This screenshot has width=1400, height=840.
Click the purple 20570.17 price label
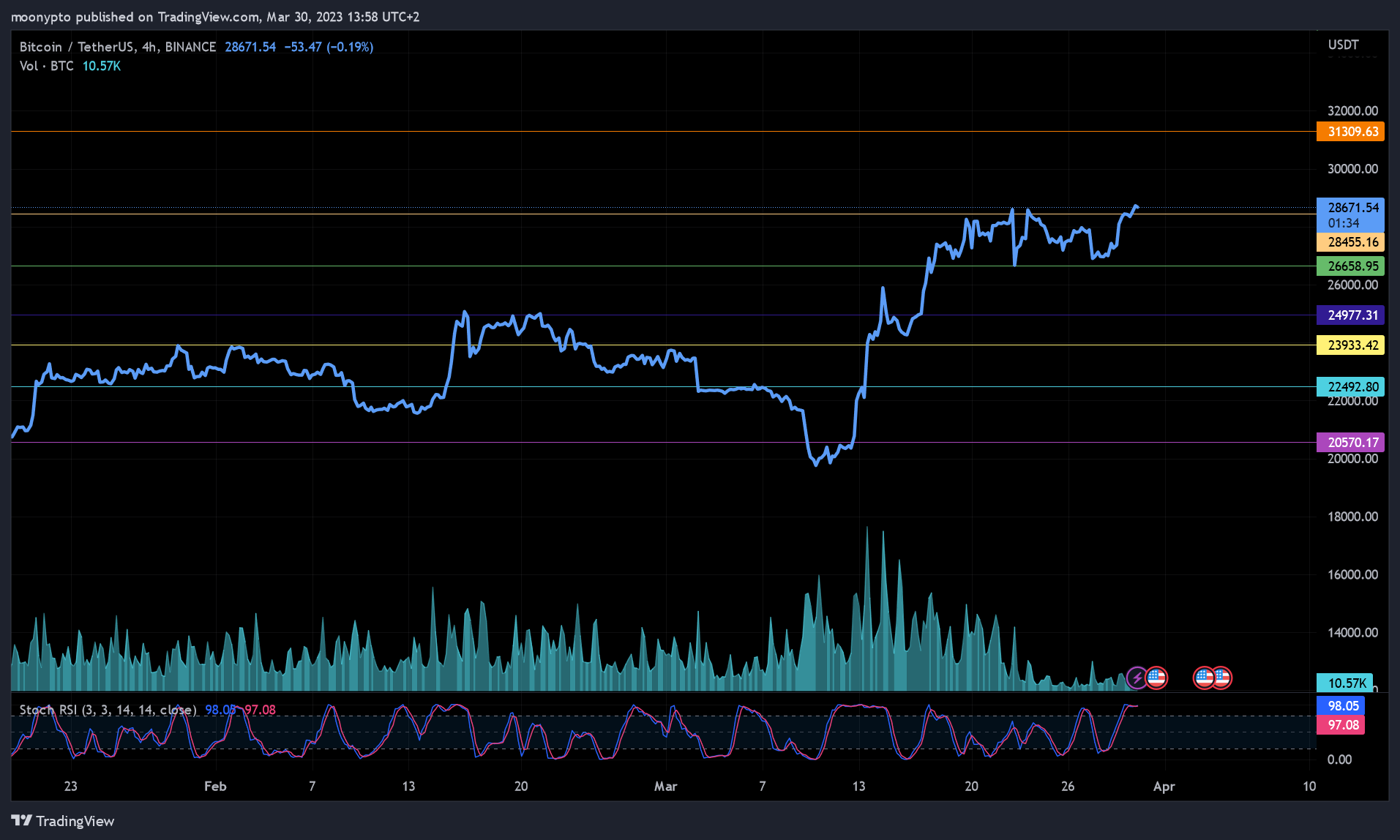pos(1350,443)
